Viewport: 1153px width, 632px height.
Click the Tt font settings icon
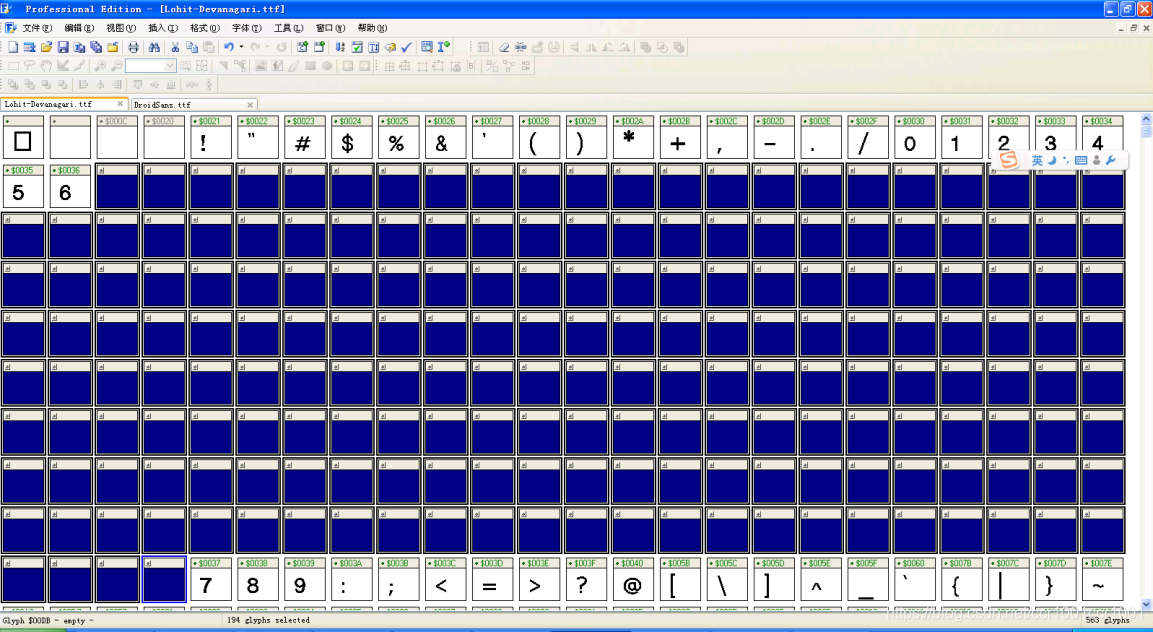[373, 47]
